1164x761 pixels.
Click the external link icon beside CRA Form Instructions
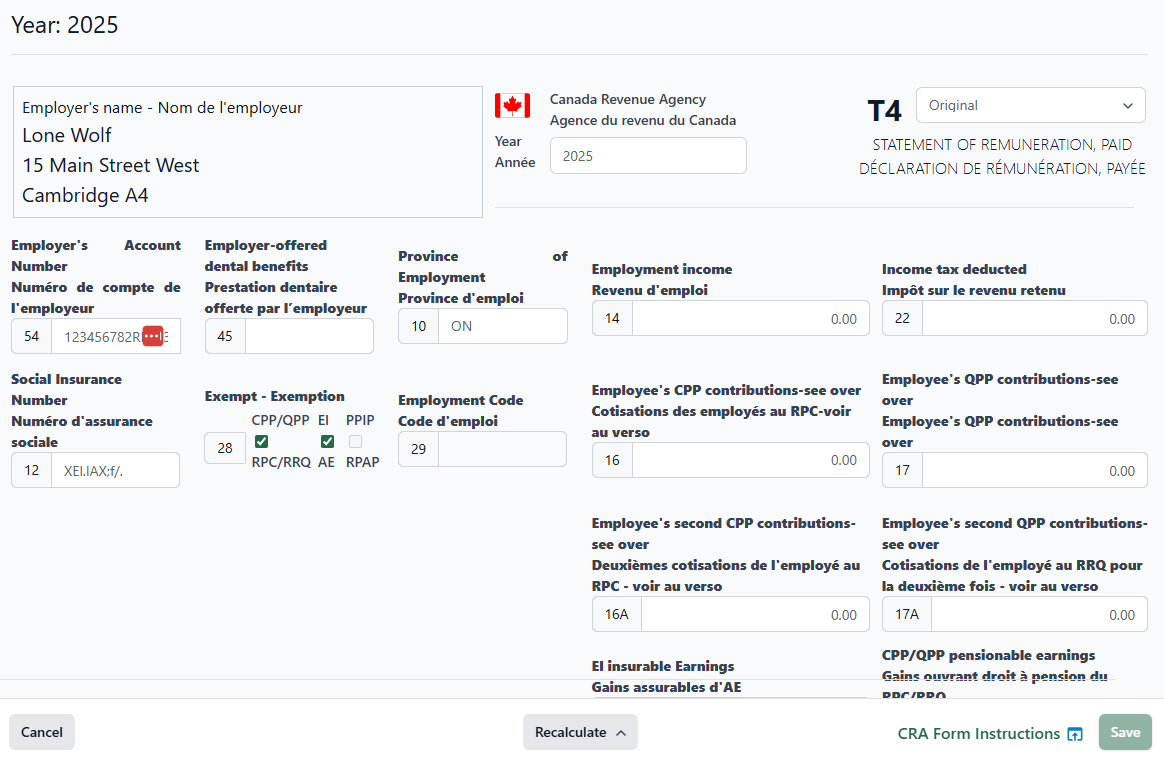1074,733
